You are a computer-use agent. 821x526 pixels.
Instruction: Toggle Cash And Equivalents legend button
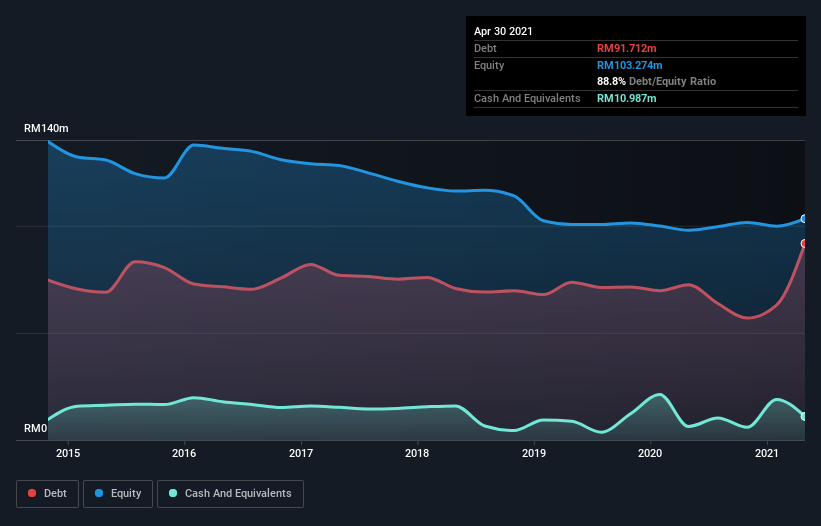[x=230, y=494]
